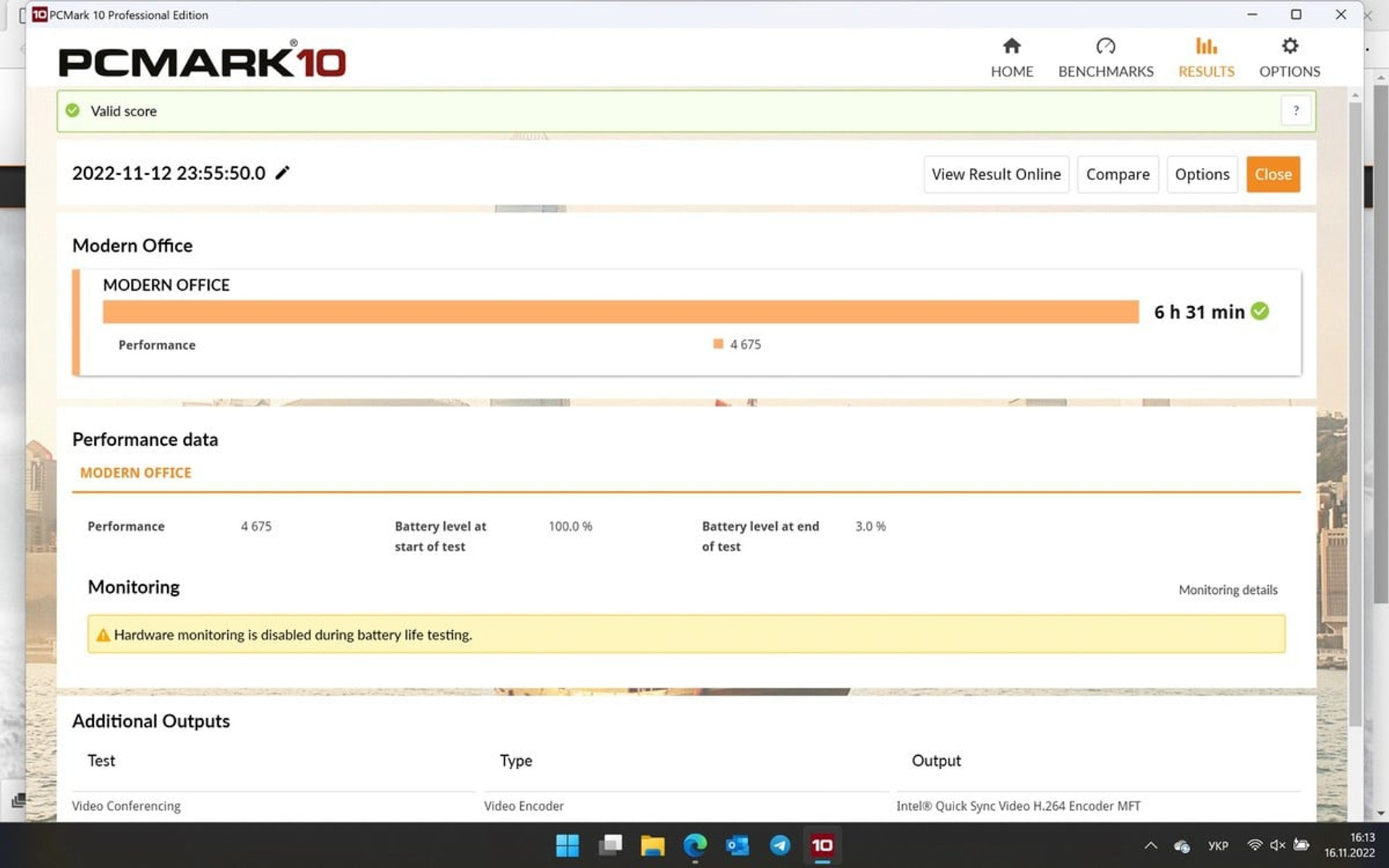This screenshot has width=1389, height=868.
Task: Click the green check beside 6 h 31 min
Action: point(1260,311)
